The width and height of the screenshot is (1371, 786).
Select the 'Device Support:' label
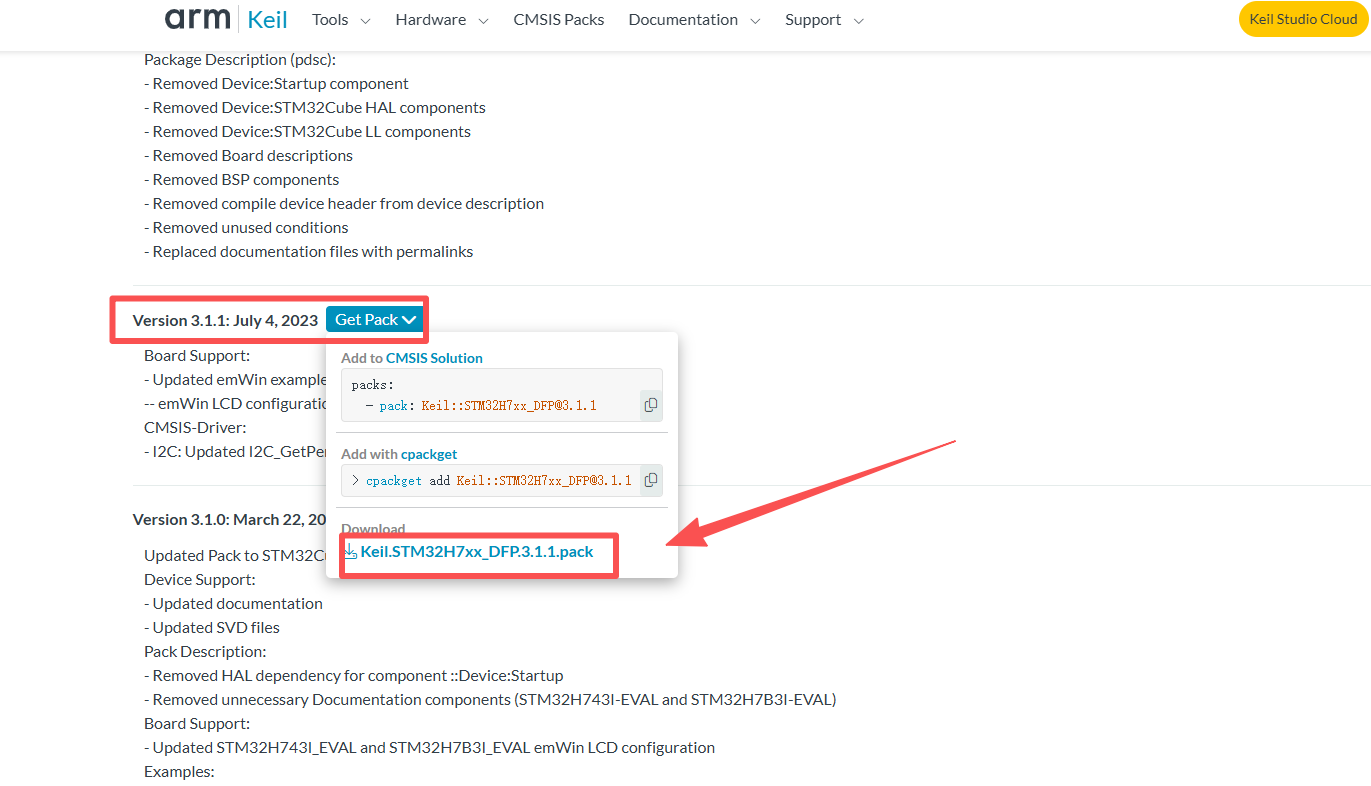pos(199,580)
